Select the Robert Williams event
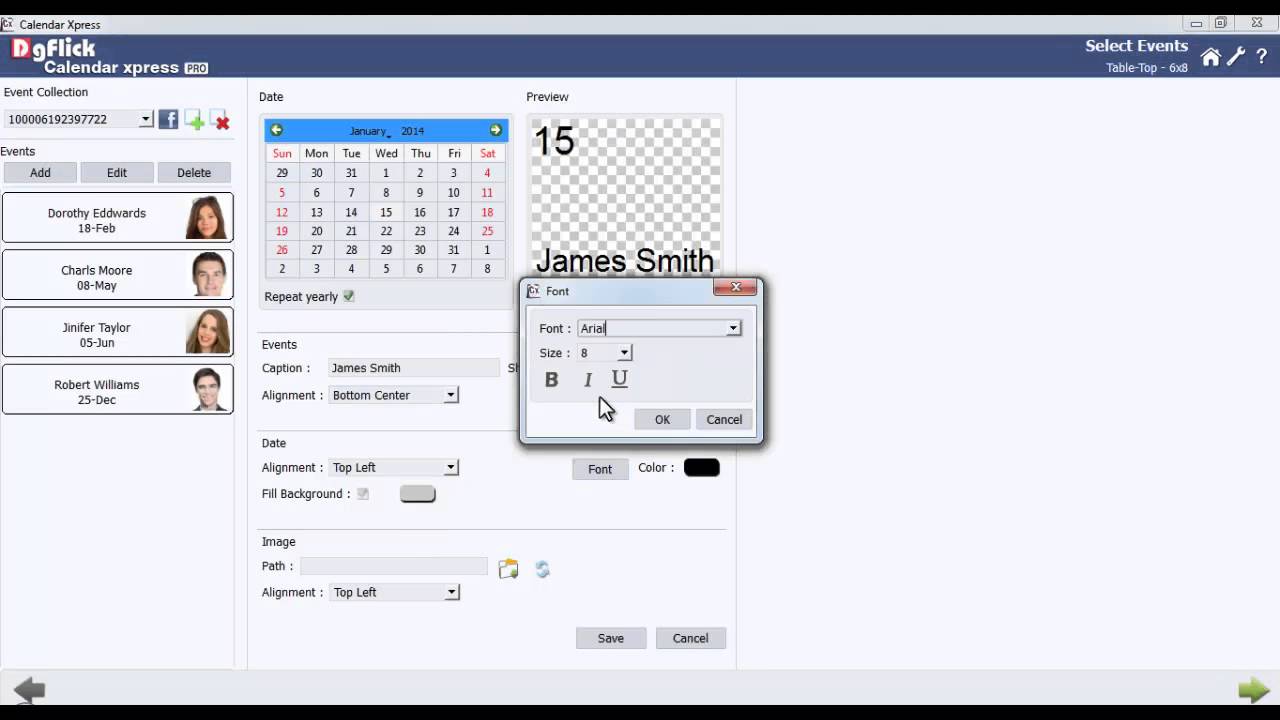 [117, 389]
